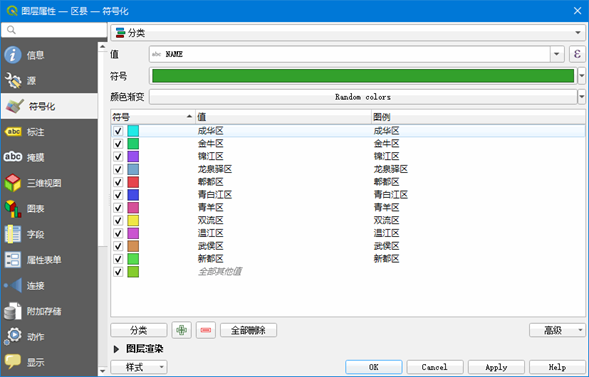Open the 图表 chart icon
Screen dimensions: 589x377
coord(13,208)
